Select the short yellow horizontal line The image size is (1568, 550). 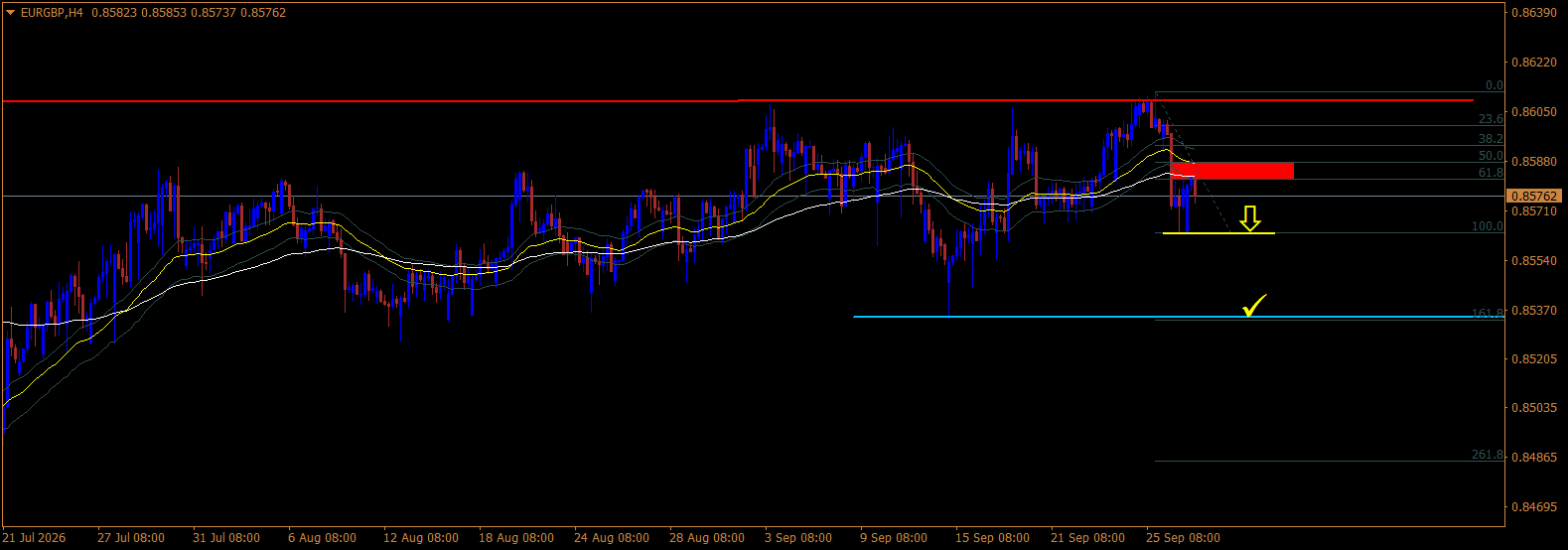pos(1218,233)
